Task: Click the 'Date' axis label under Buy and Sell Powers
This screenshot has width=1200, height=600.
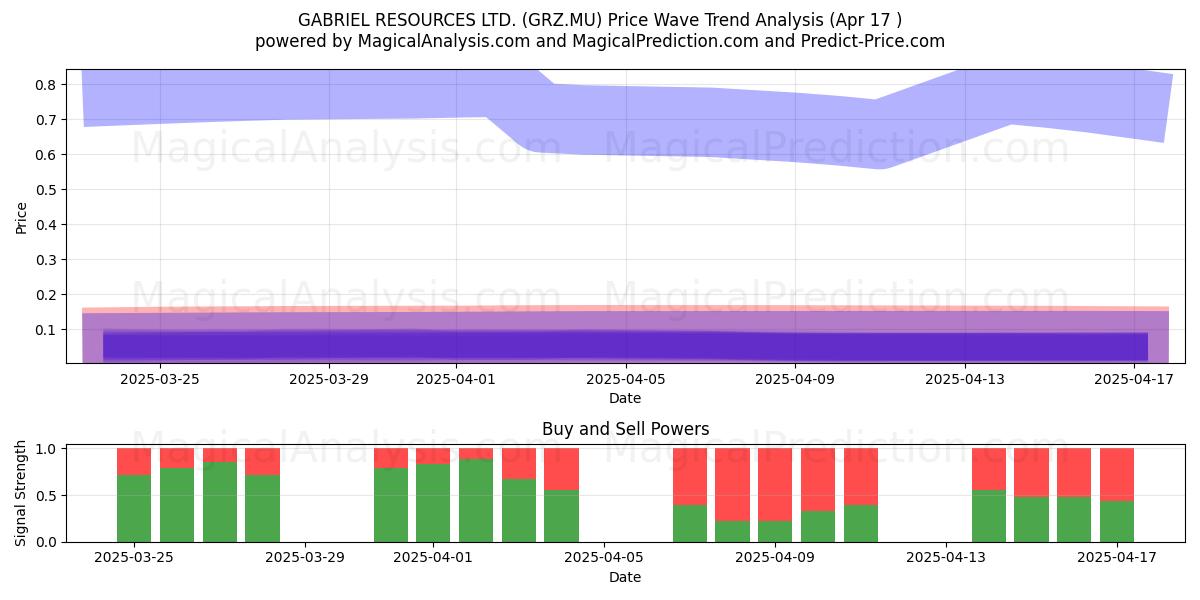Action: click(x=625, y=577)
